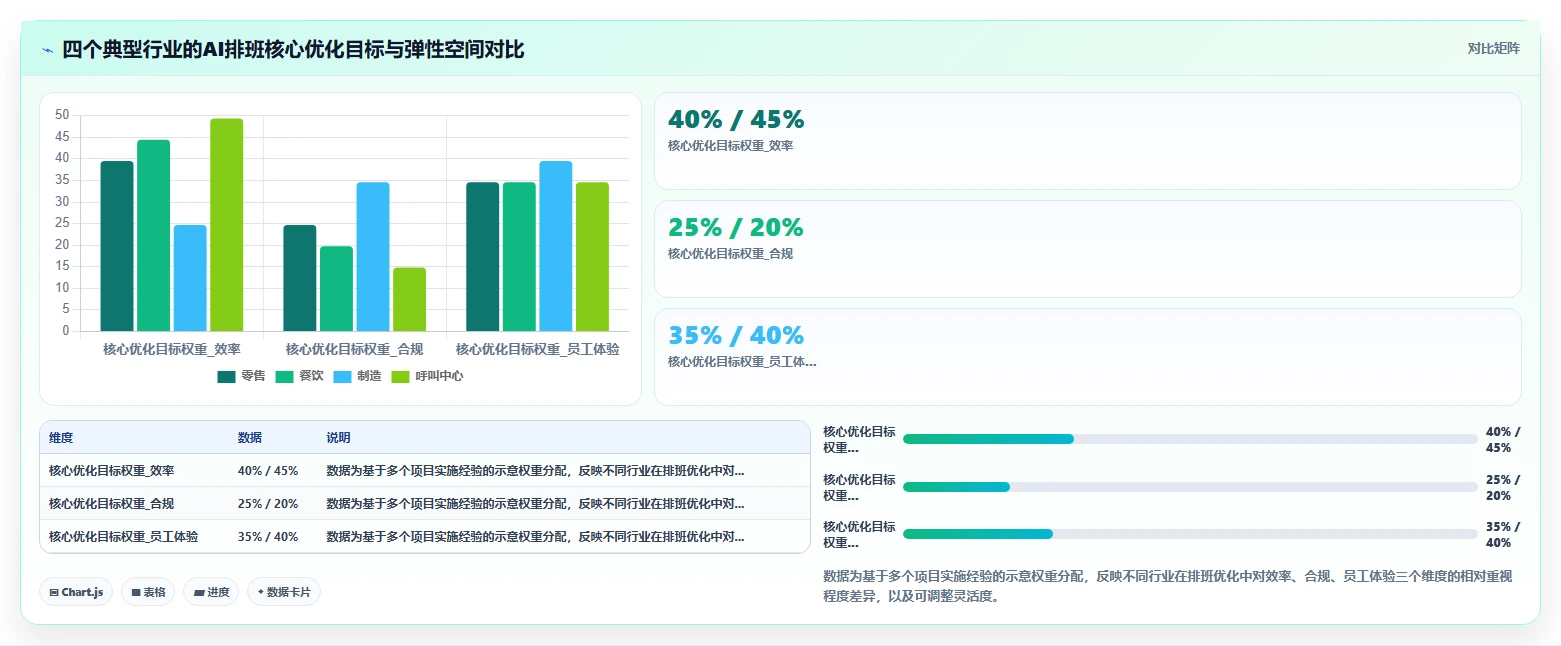Screen dimensions: 1561x646
Task: Click the 25% / 20% data card
Action: tap(1087, 249)
